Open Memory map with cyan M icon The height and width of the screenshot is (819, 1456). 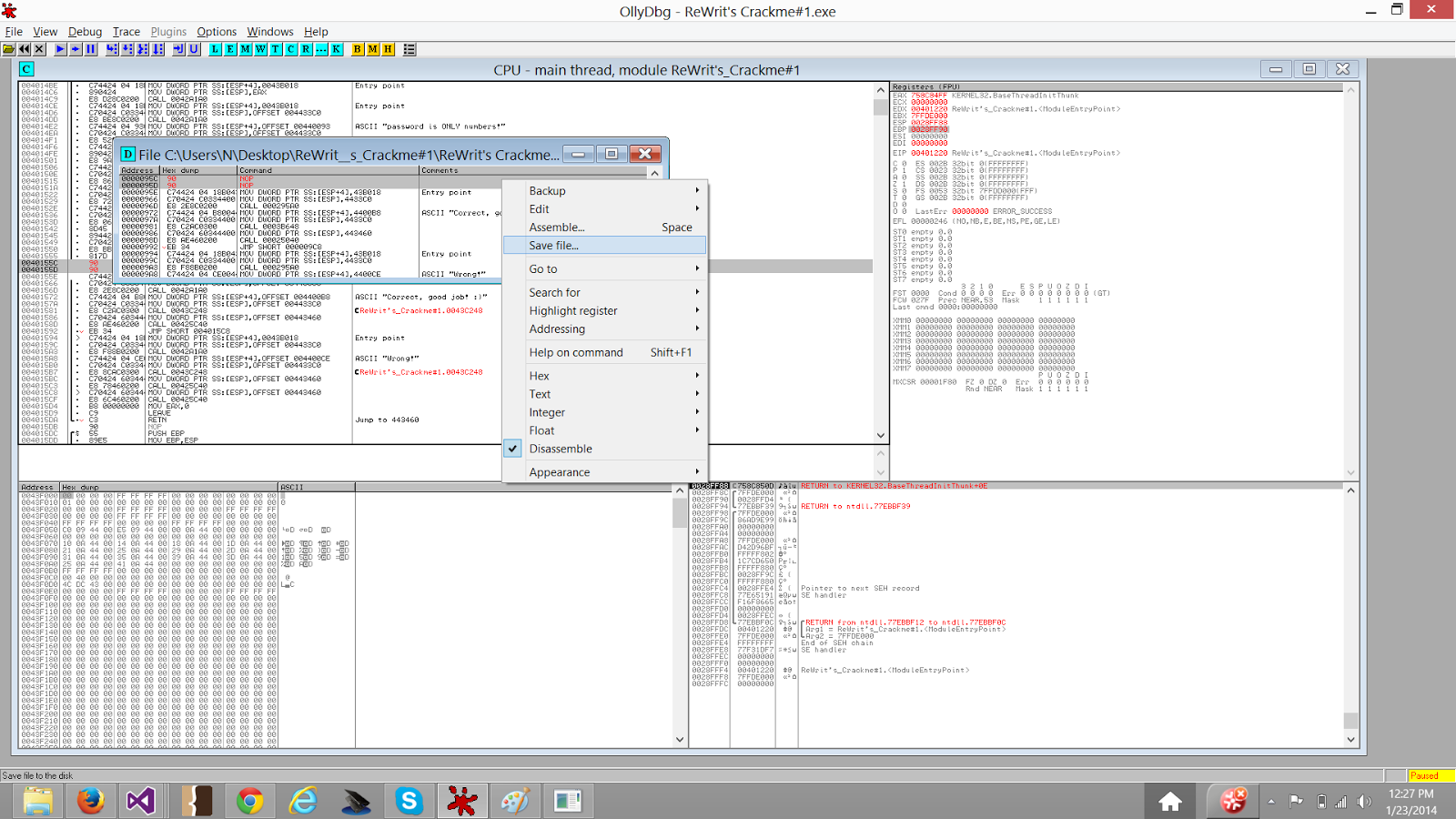click(x=246, y=49)
